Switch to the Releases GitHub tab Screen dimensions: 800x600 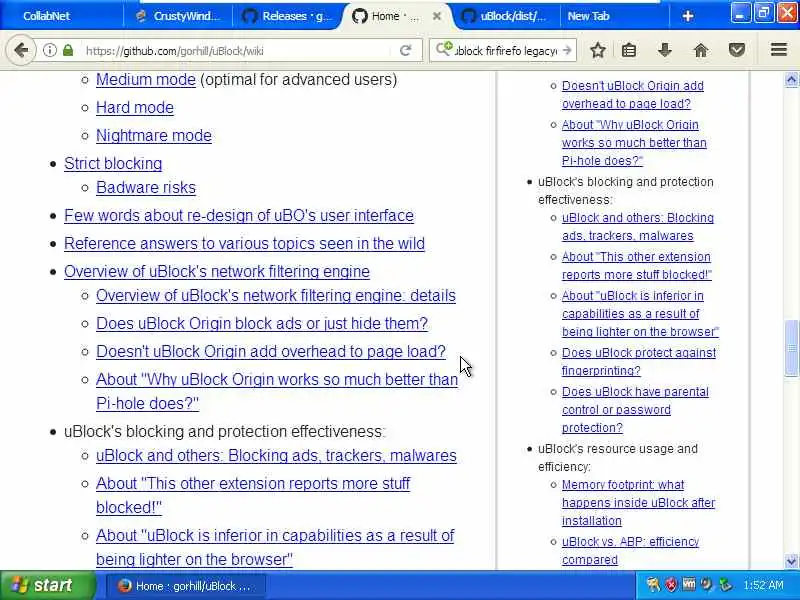tap(287, 16)
